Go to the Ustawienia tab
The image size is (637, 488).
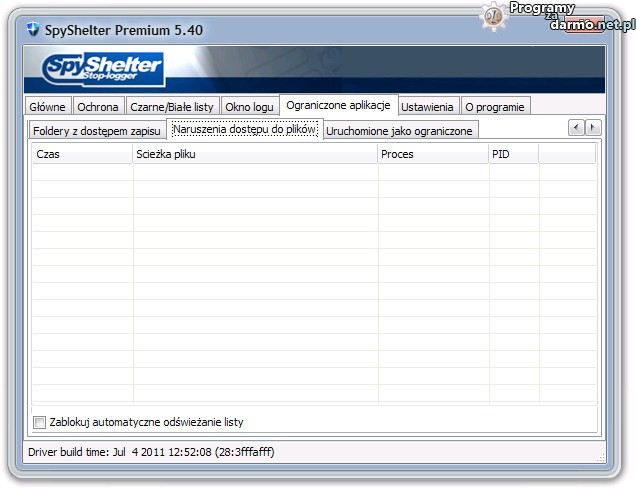pos(428,107)
